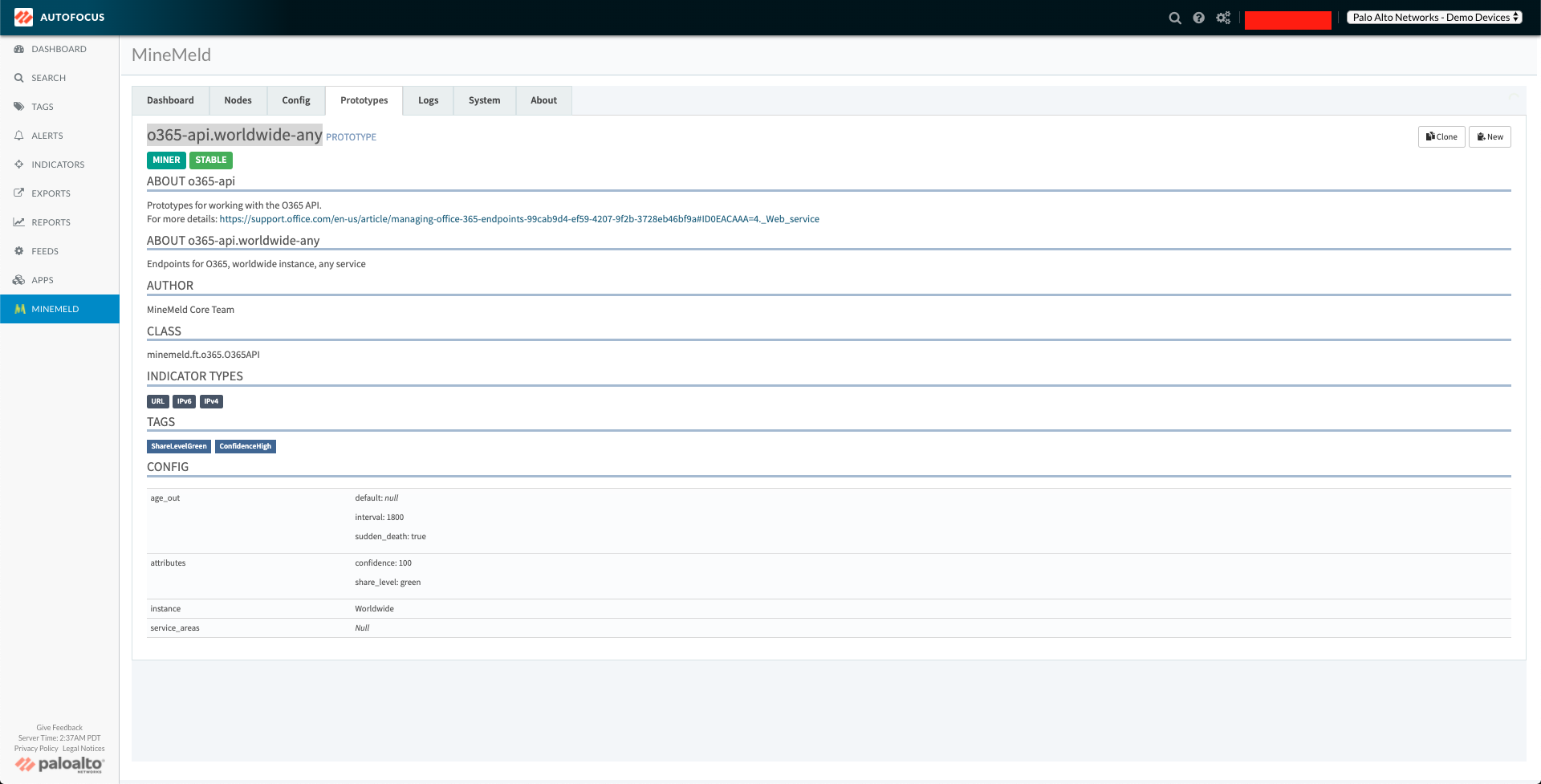Open Feeds via its gear icon
The width and height of the screenshot is (1541, 784).
19,251
